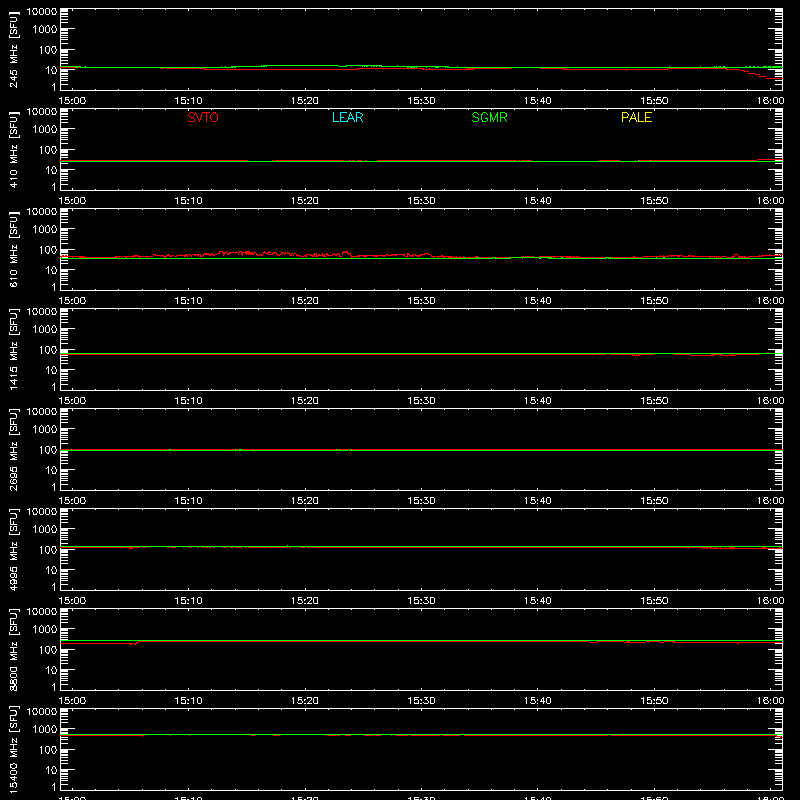
Task: Click the 15:40 tick label below the 410 MHz plot
Action: [538, 201]
